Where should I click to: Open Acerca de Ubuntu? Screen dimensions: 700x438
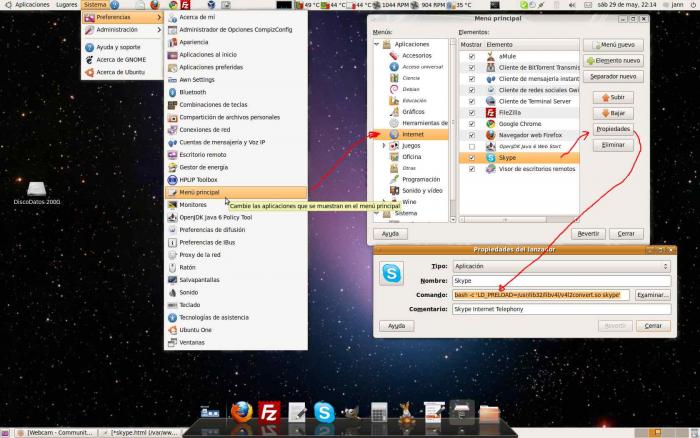point(122,72)
